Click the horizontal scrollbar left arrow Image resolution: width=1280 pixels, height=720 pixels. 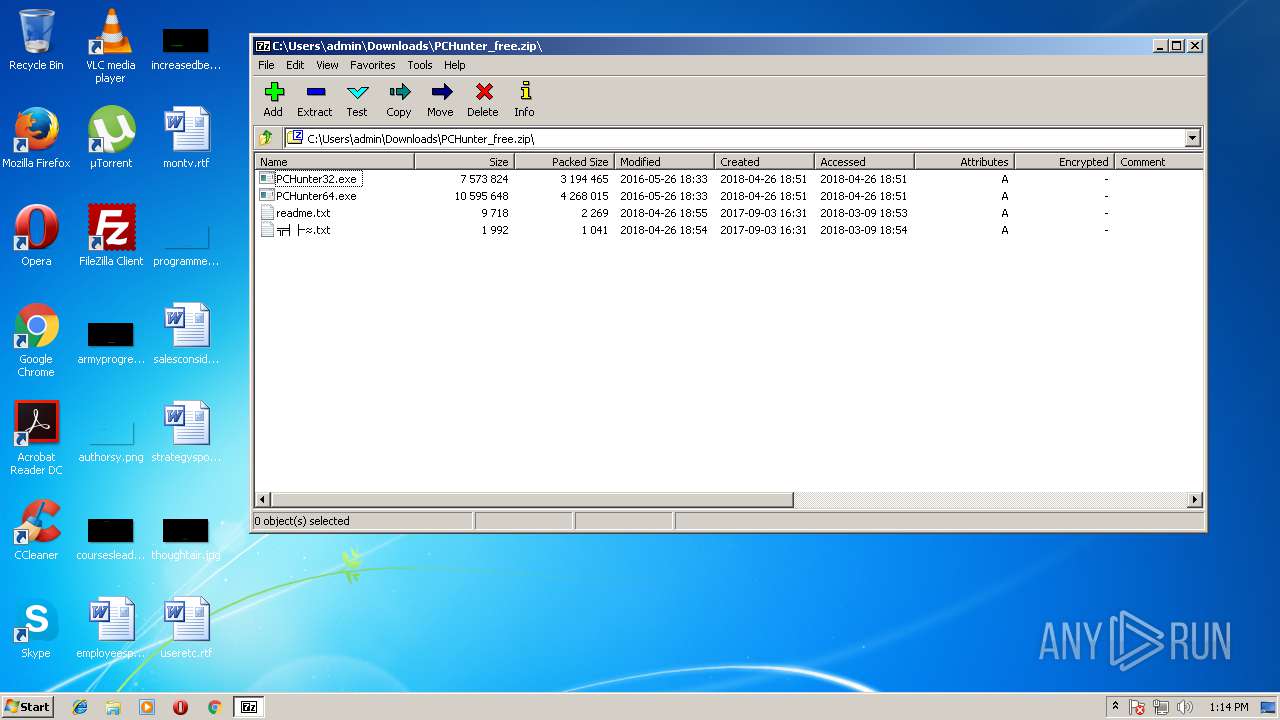[x=264, y=499]
